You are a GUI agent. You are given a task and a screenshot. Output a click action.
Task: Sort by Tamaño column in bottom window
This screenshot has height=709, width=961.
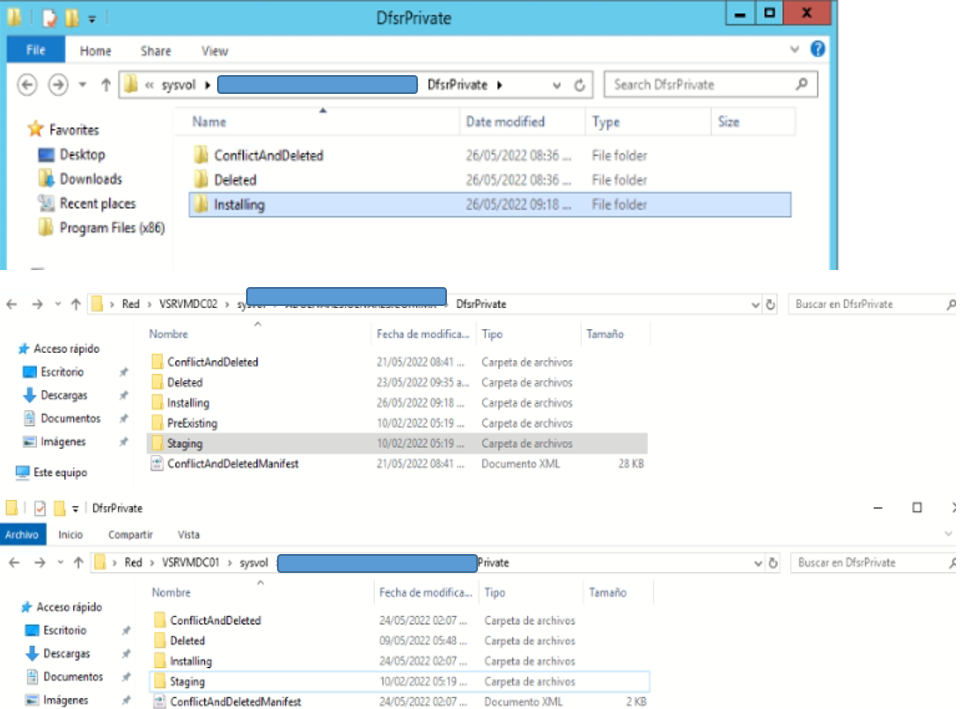[x=607, y=593]
